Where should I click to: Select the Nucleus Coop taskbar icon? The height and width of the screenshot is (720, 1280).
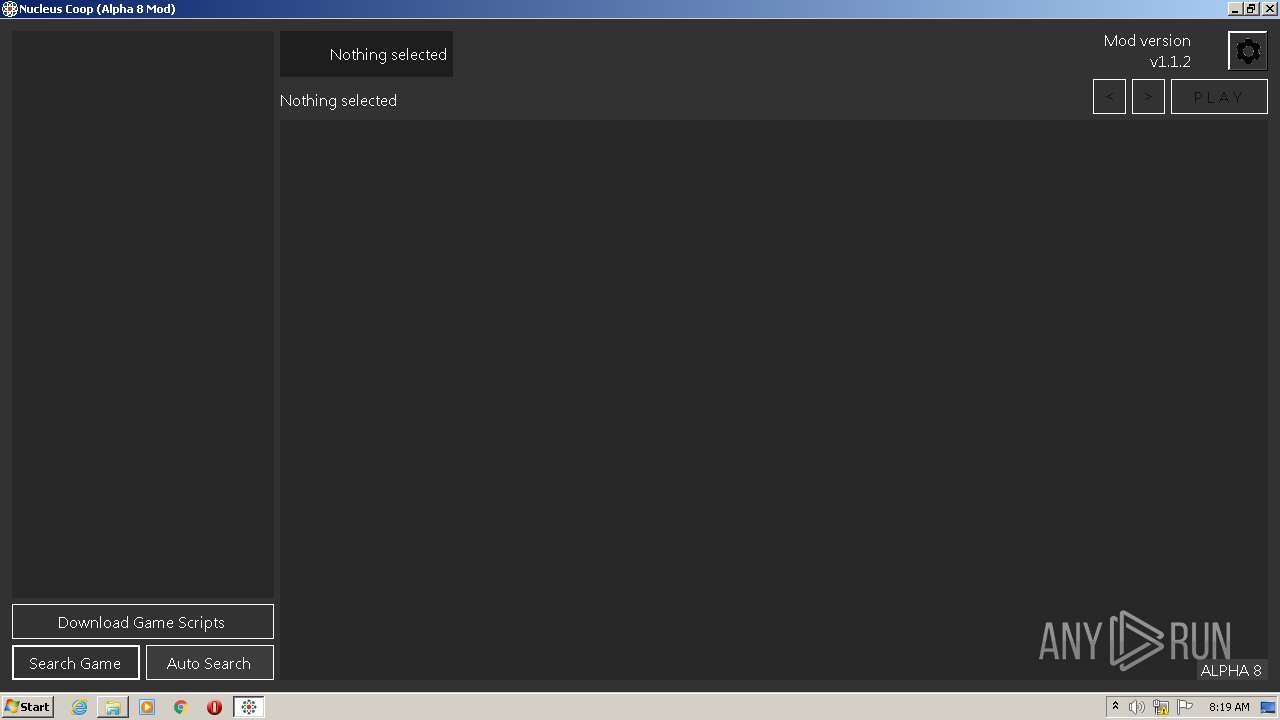pos(248,707)
